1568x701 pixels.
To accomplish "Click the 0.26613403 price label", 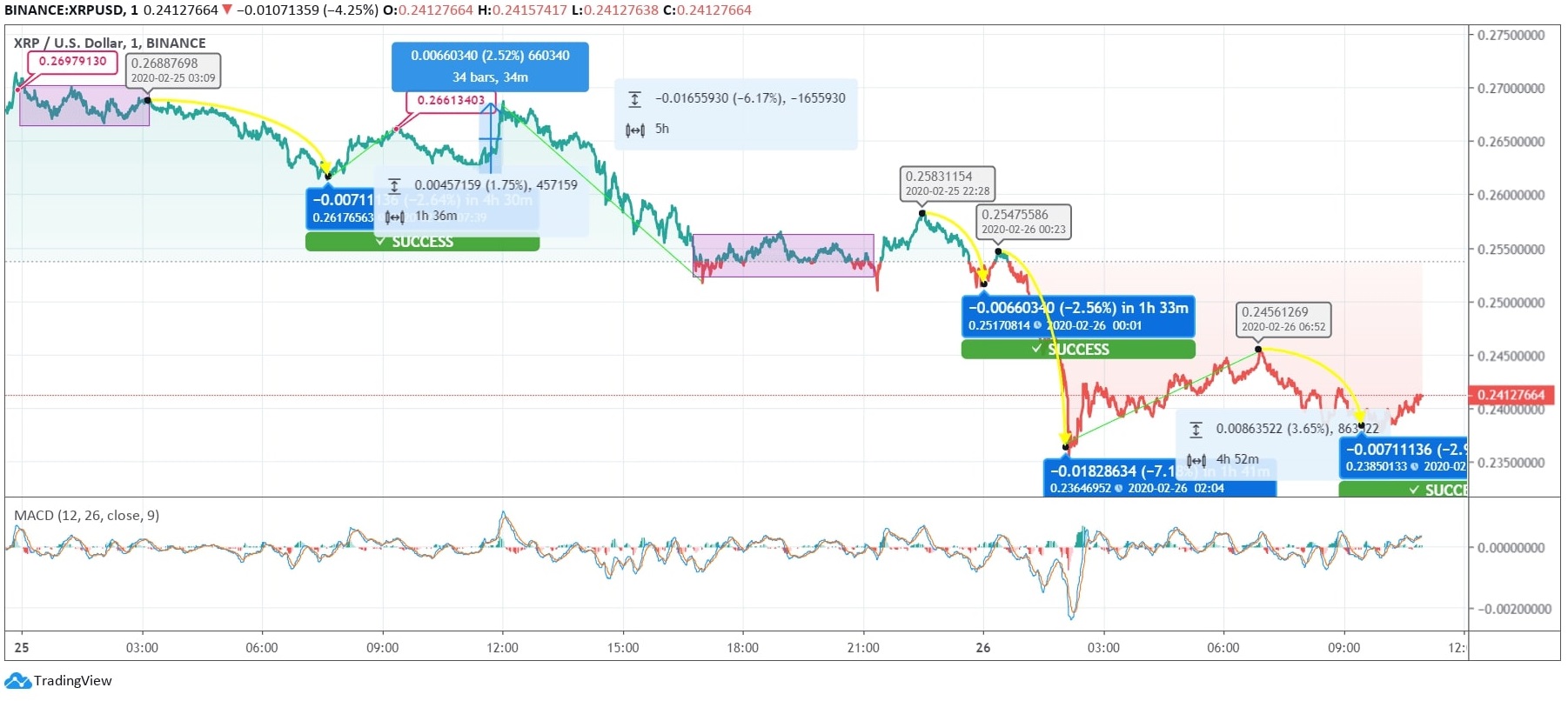I will click(451, 100).
